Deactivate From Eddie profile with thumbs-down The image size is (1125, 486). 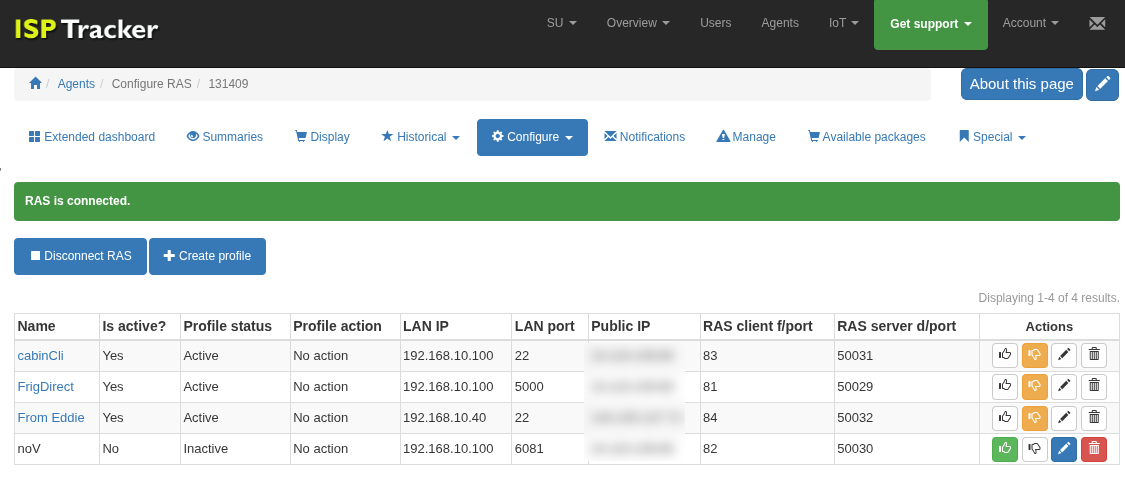tap(1034, 418)
